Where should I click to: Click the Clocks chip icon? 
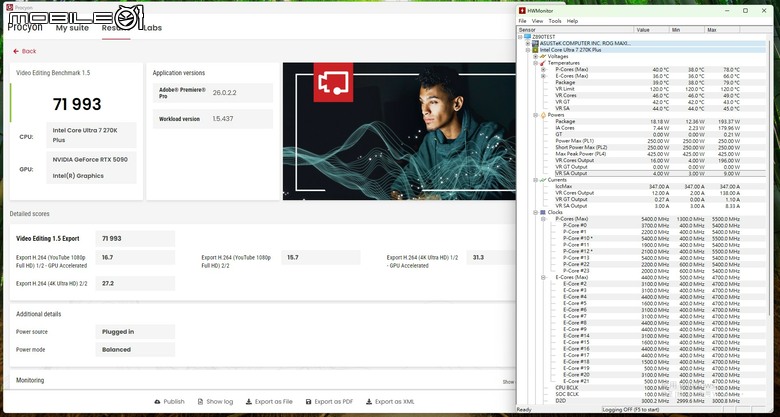pos(543,212)
